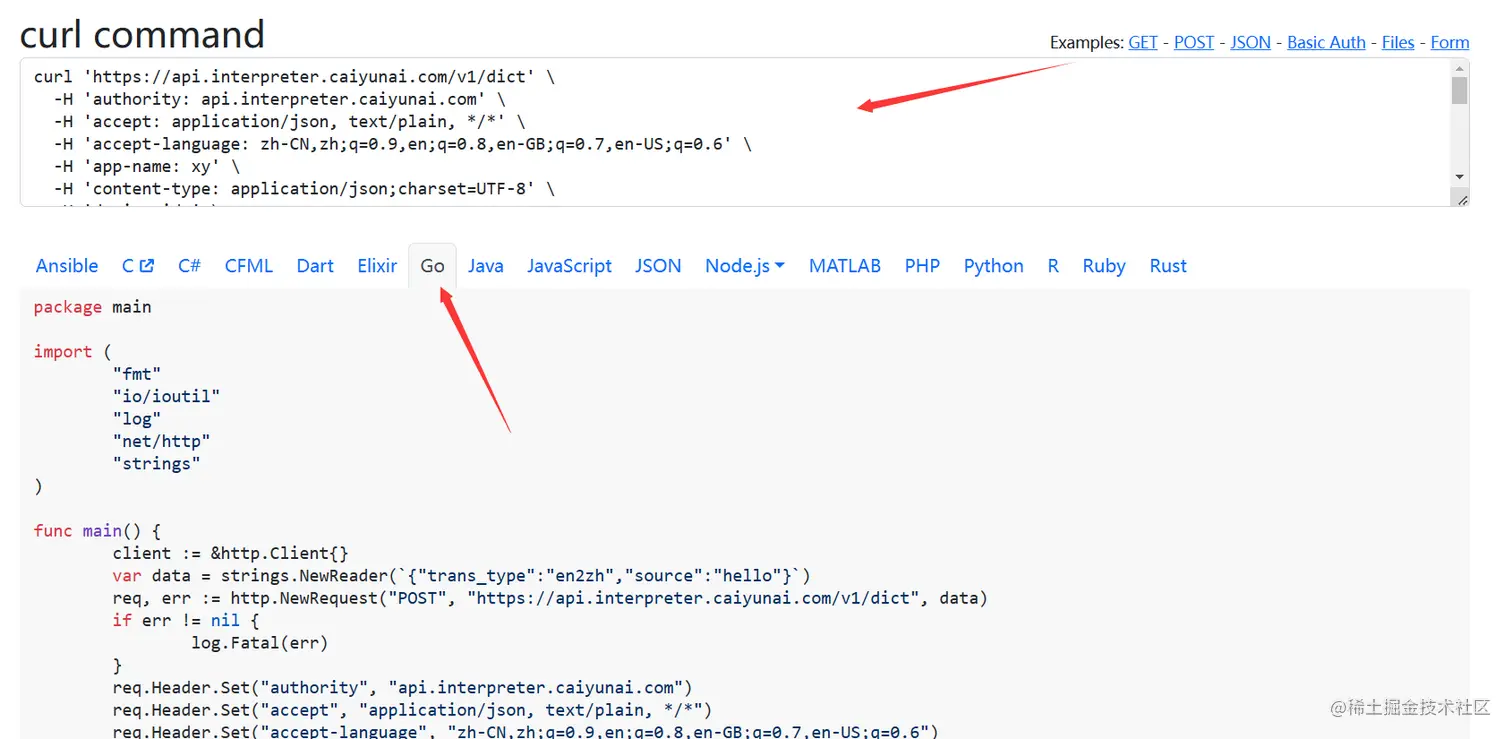Show the PHP conversion tab
Viewport: 1512px width, 739px height.
(922, 266)
